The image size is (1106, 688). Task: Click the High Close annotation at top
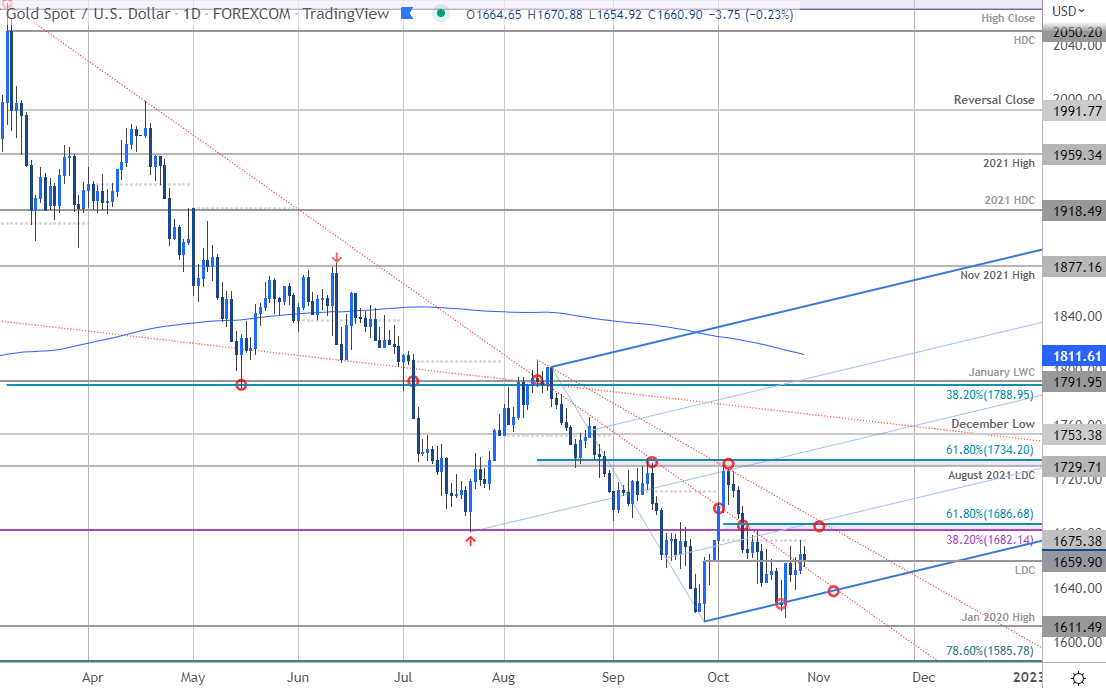coord(1008,18)
